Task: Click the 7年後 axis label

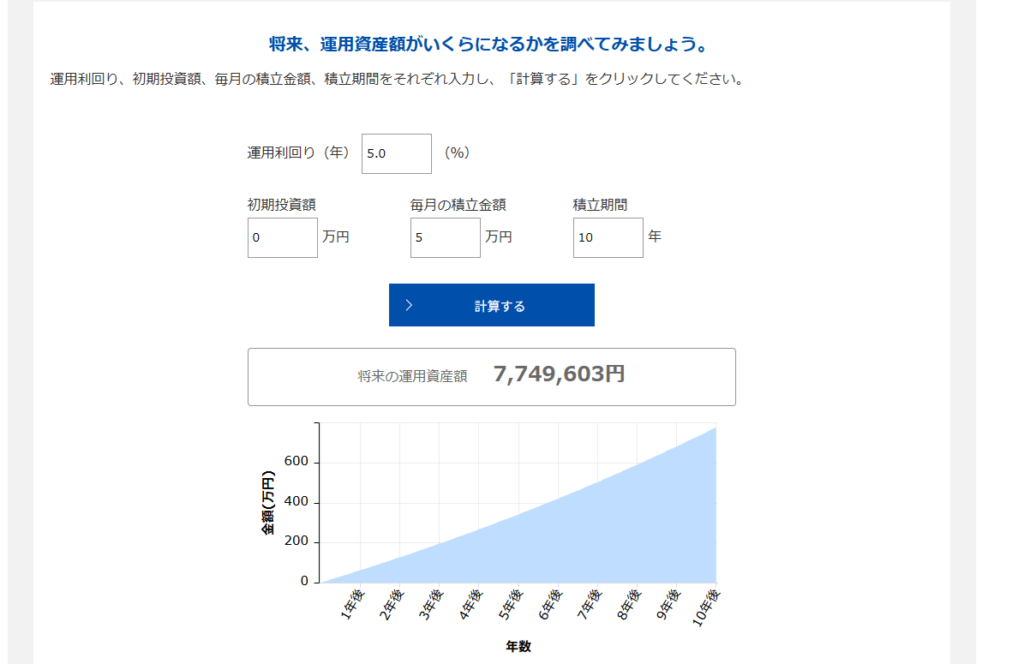Action: [590, 604]
